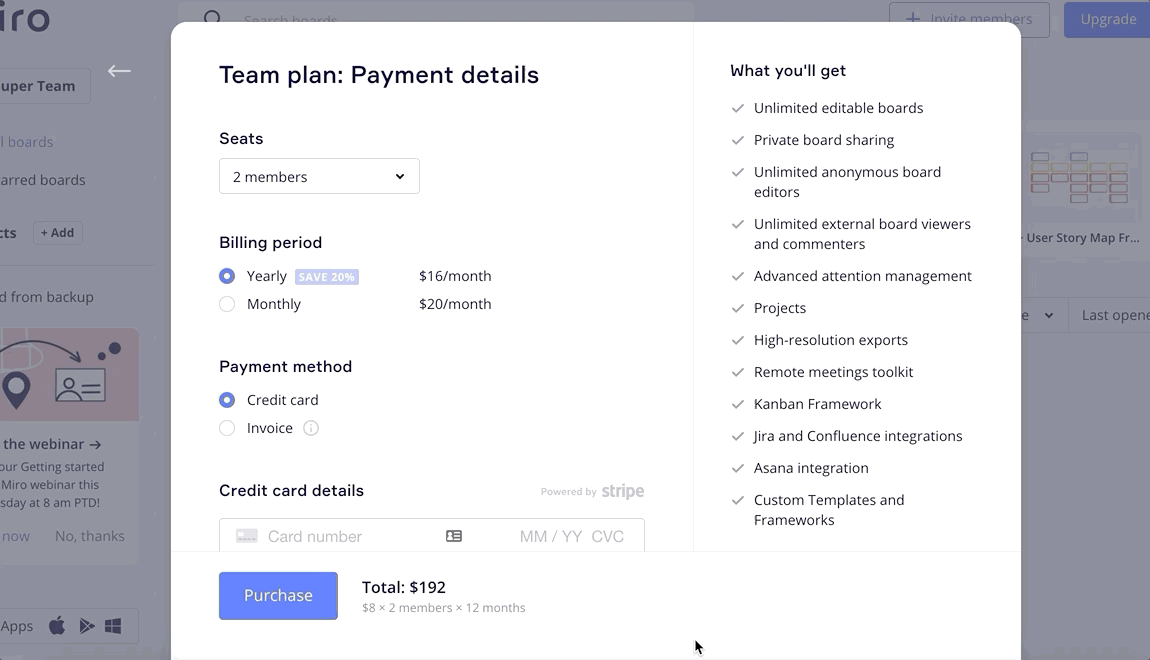Choose Invoice as payment method

tap(227, 428)
